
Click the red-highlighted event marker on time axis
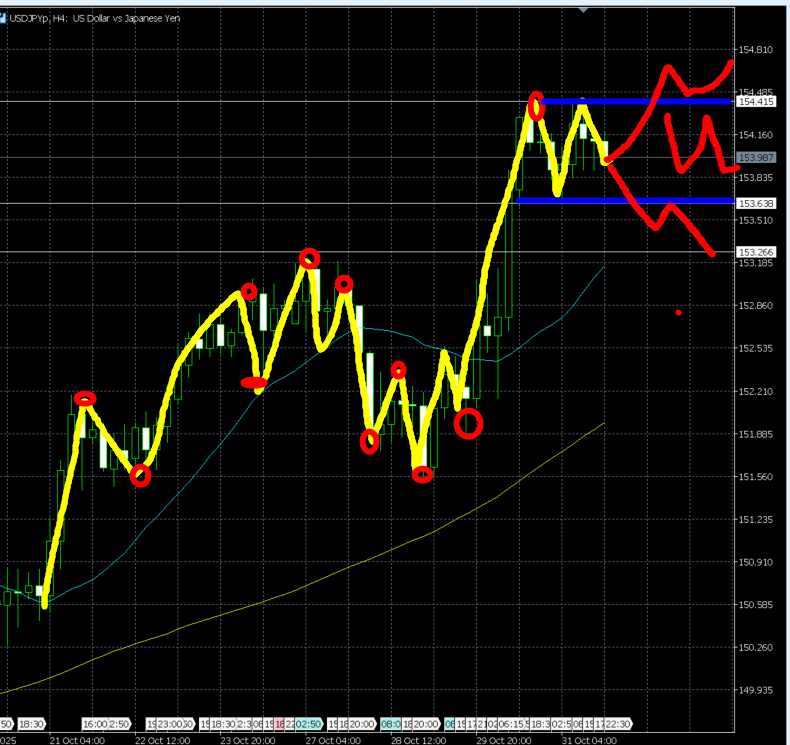click(x=280, y=723)
